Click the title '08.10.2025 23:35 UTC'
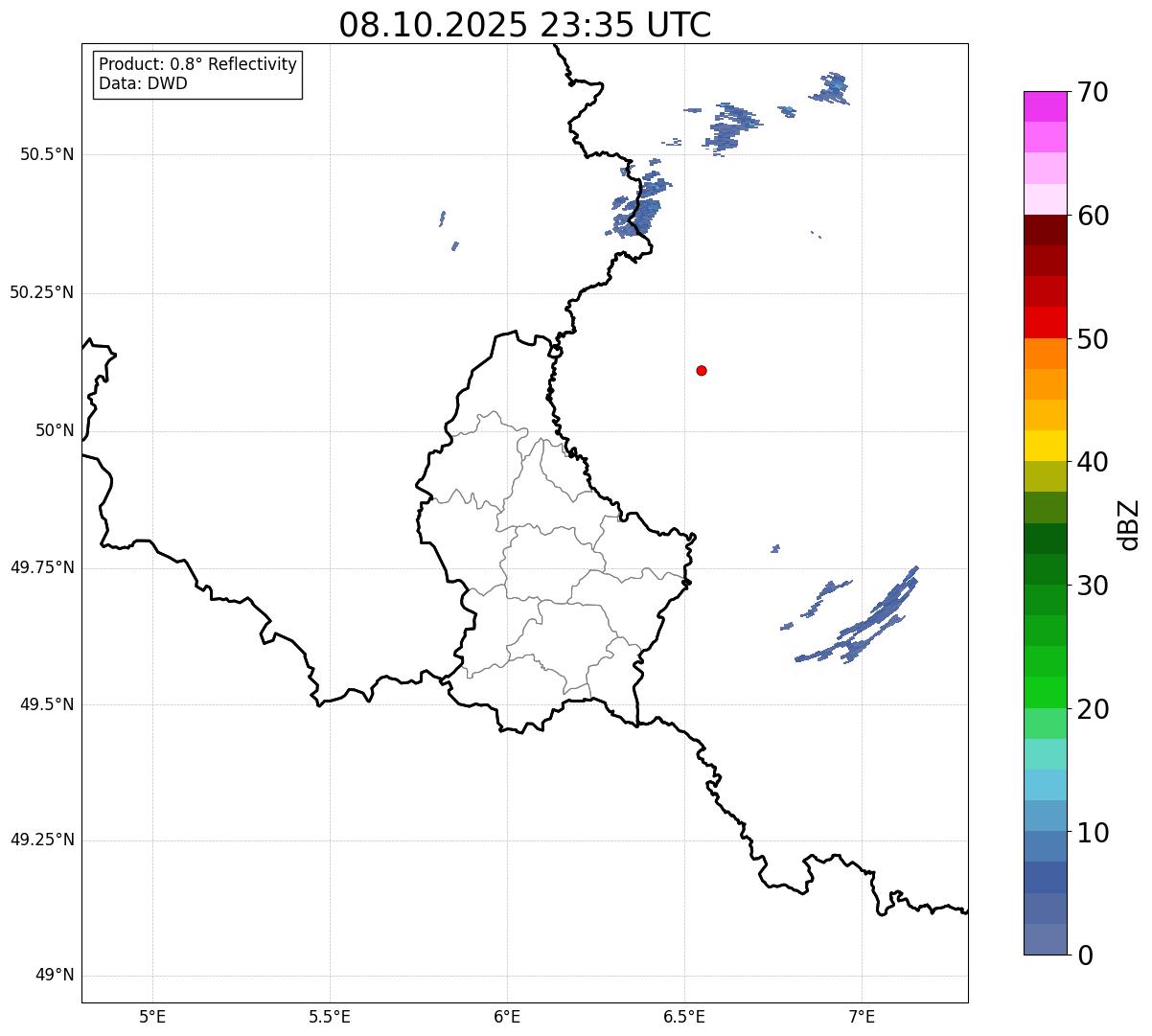 525,24
